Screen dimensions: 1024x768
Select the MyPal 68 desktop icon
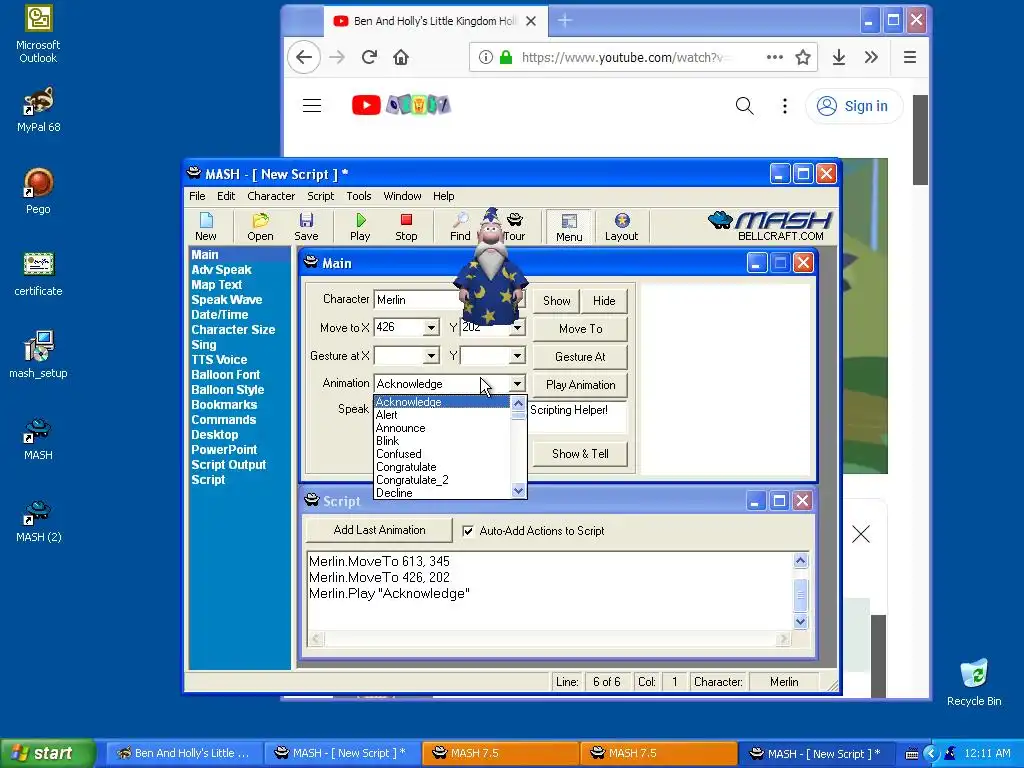click(x=38, y=110)
